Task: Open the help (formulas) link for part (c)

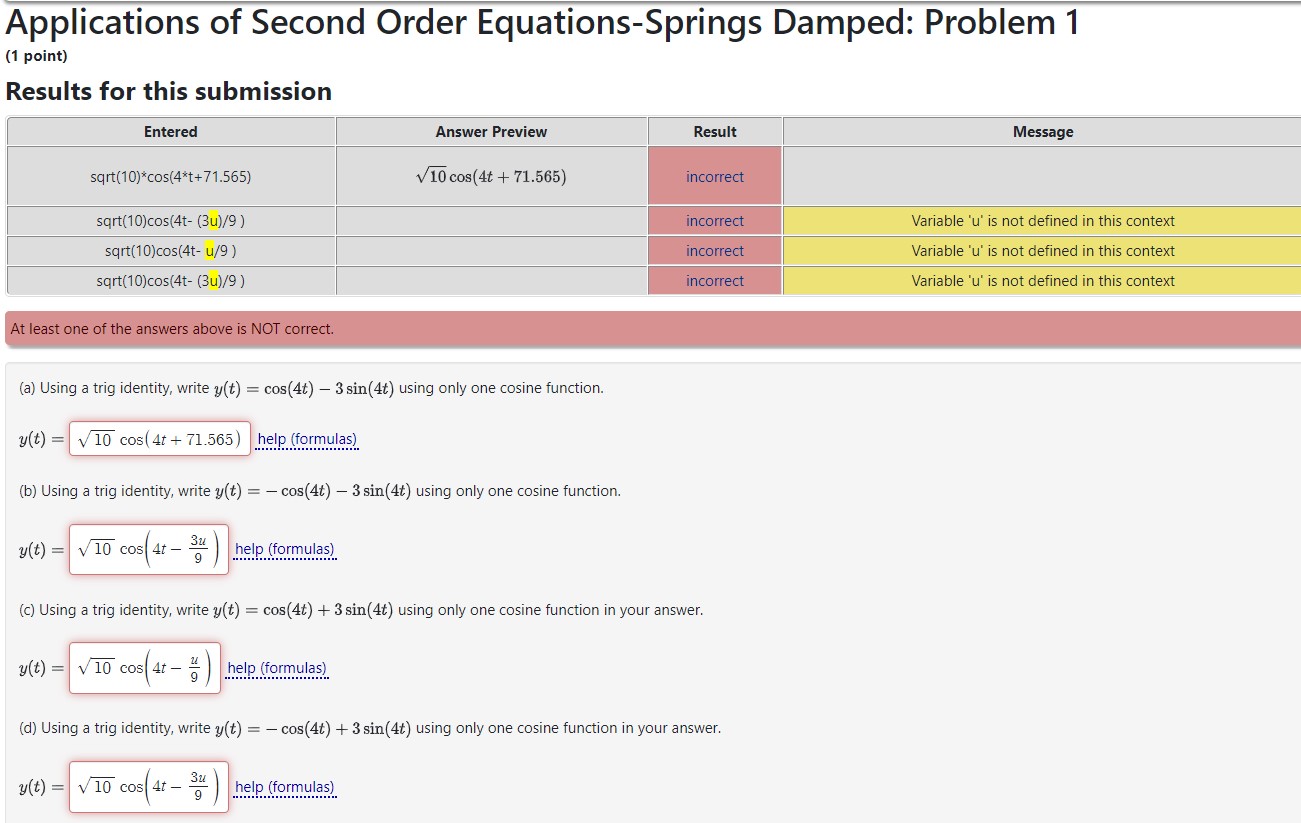Action: click(x=278, y=667)
